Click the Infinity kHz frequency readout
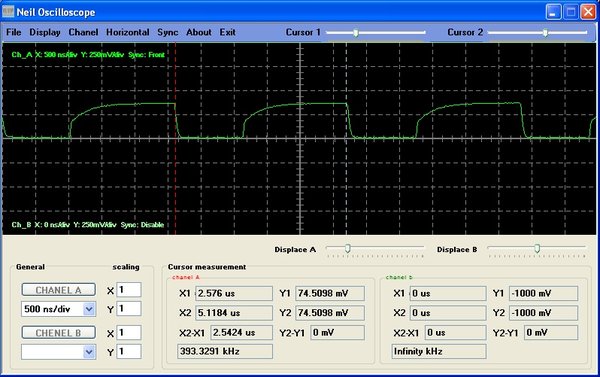The image size is (600, 377). pyautogui.click(x=439, y=351)
